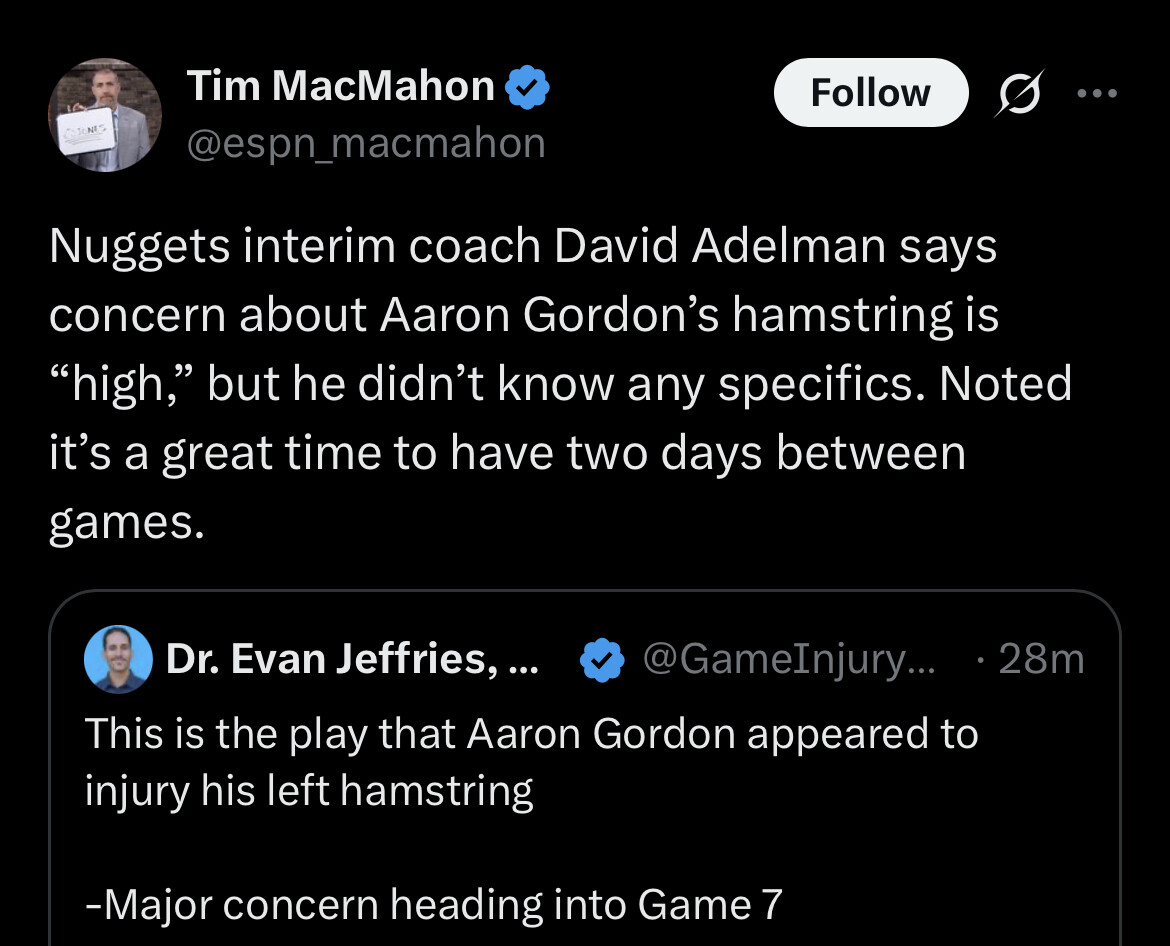Open Tim MacMahon's profile picture
This screenshot has height=946, width=1170.
coord(104,114)
